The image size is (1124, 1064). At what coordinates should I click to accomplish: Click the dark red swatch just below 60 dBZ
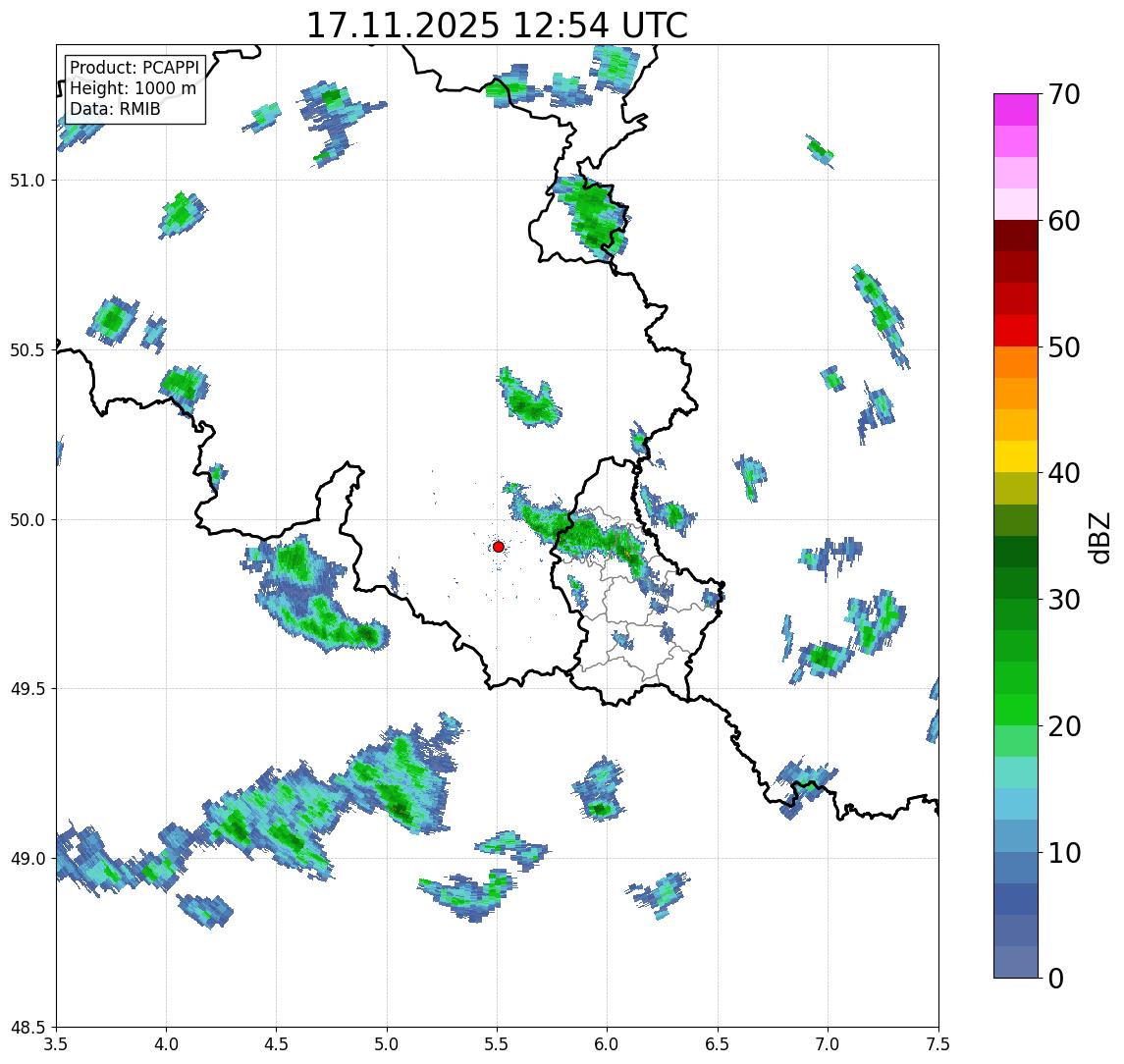point(1016,236)
